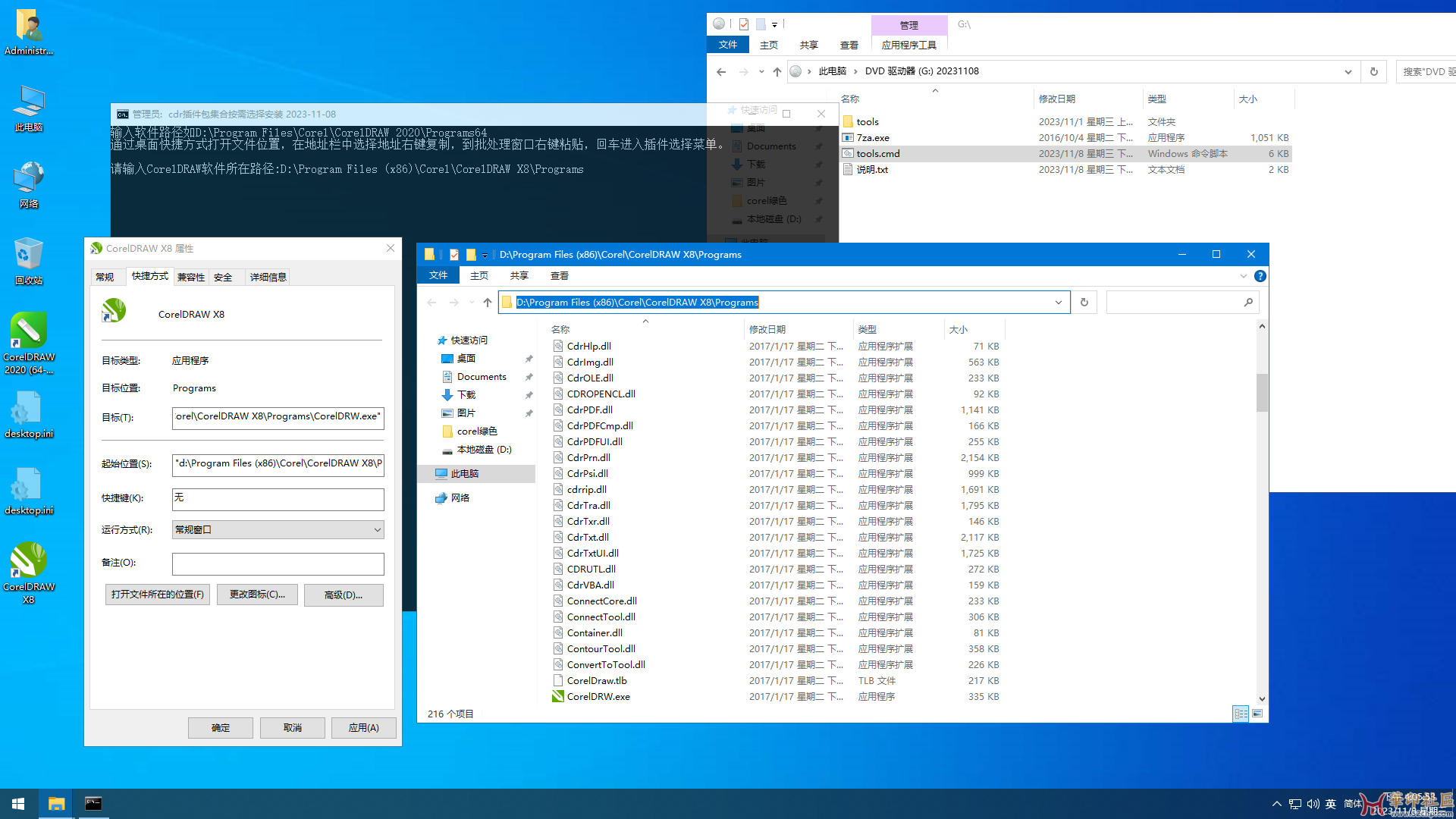Click the 目标 input field

pos(278,418)
